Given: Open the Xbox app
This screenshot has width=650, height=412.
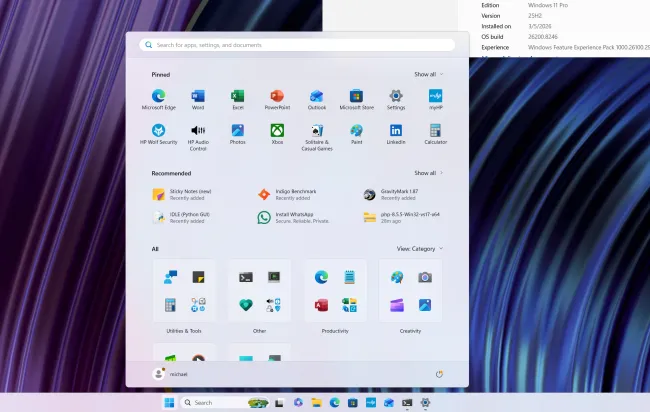Looking at the screenshot, I should click(277, 134).
